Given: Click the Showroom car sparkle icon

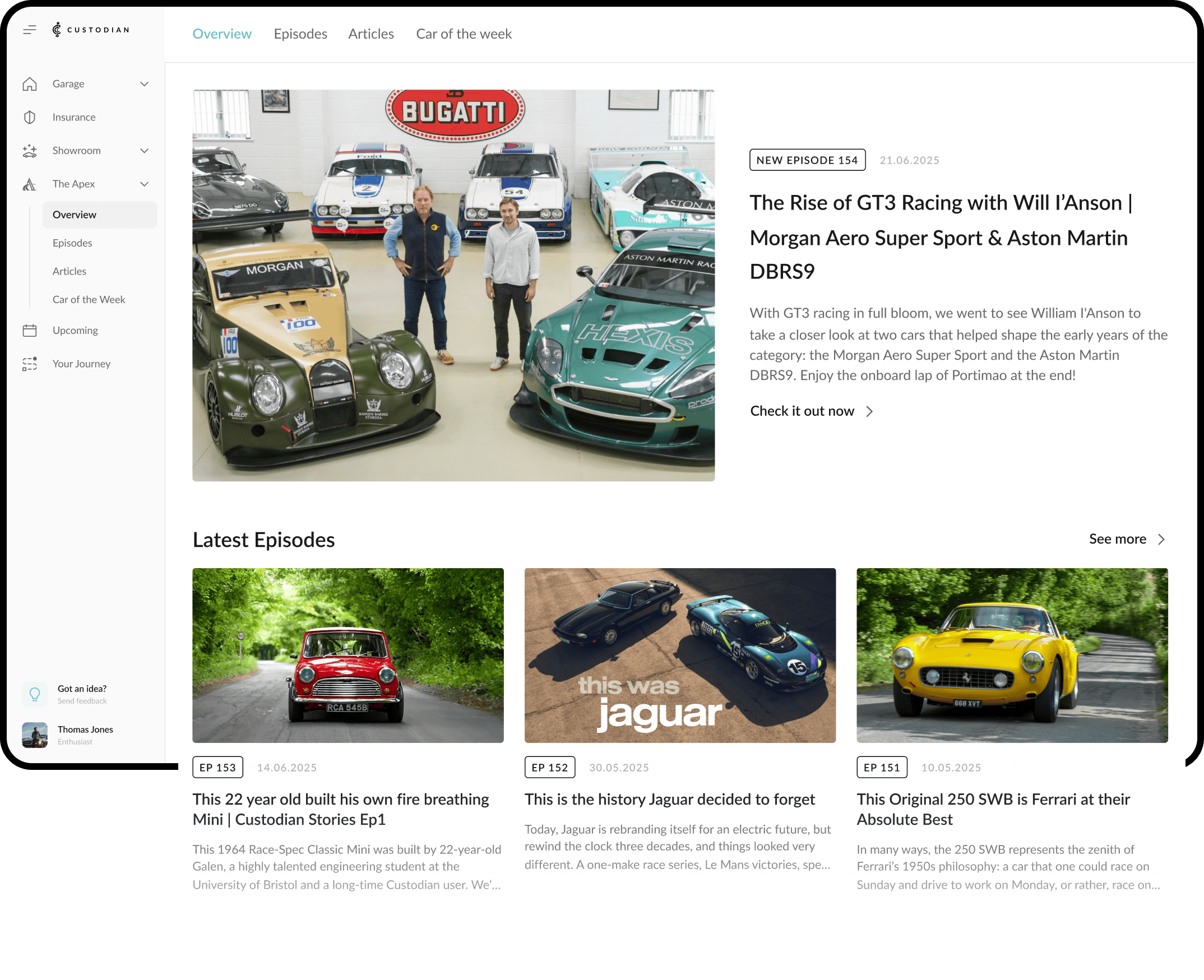Looking at the screenshot, I should pyautogui.click(x=30, y=151).
